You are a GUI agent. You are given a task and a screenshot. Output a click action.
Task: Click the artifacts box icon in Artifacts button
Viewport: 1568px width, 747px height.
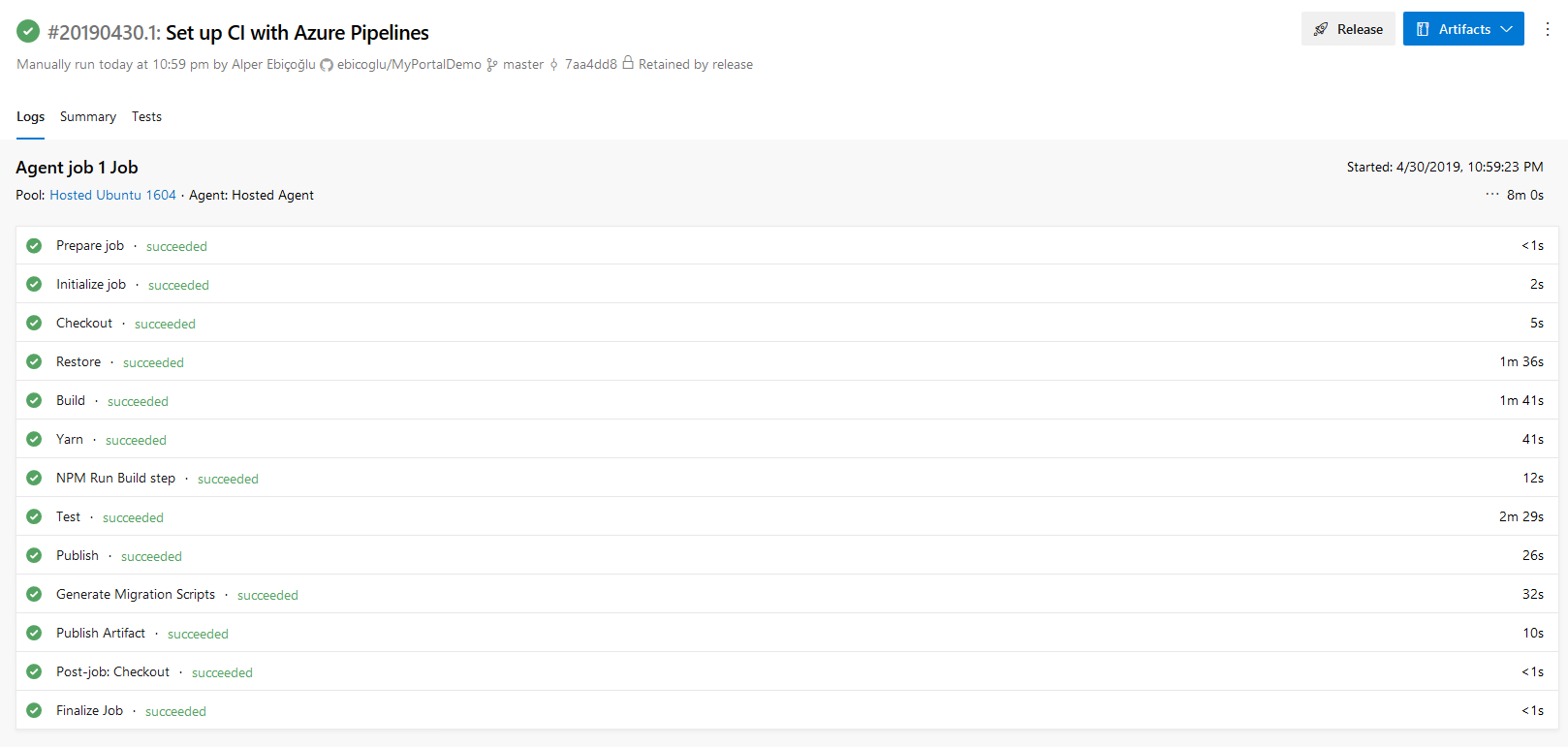1423,29
